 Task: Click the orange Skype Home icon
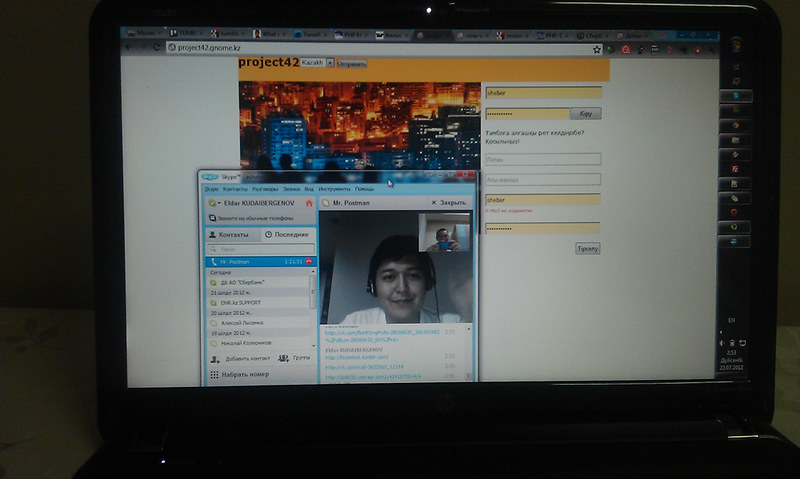tap(309, 203)
